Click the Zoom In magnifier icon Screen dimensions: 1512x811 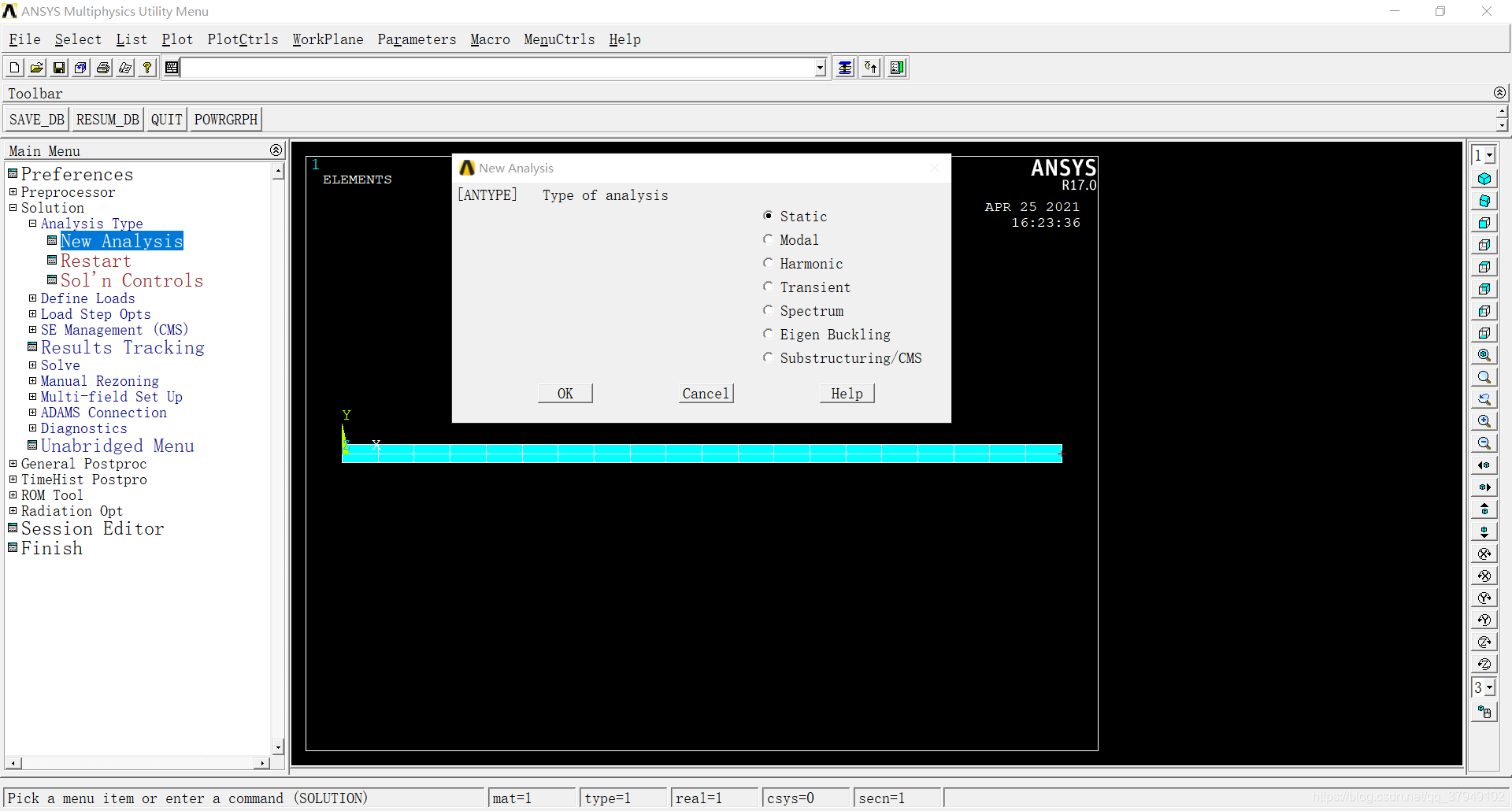[1484, 421]
